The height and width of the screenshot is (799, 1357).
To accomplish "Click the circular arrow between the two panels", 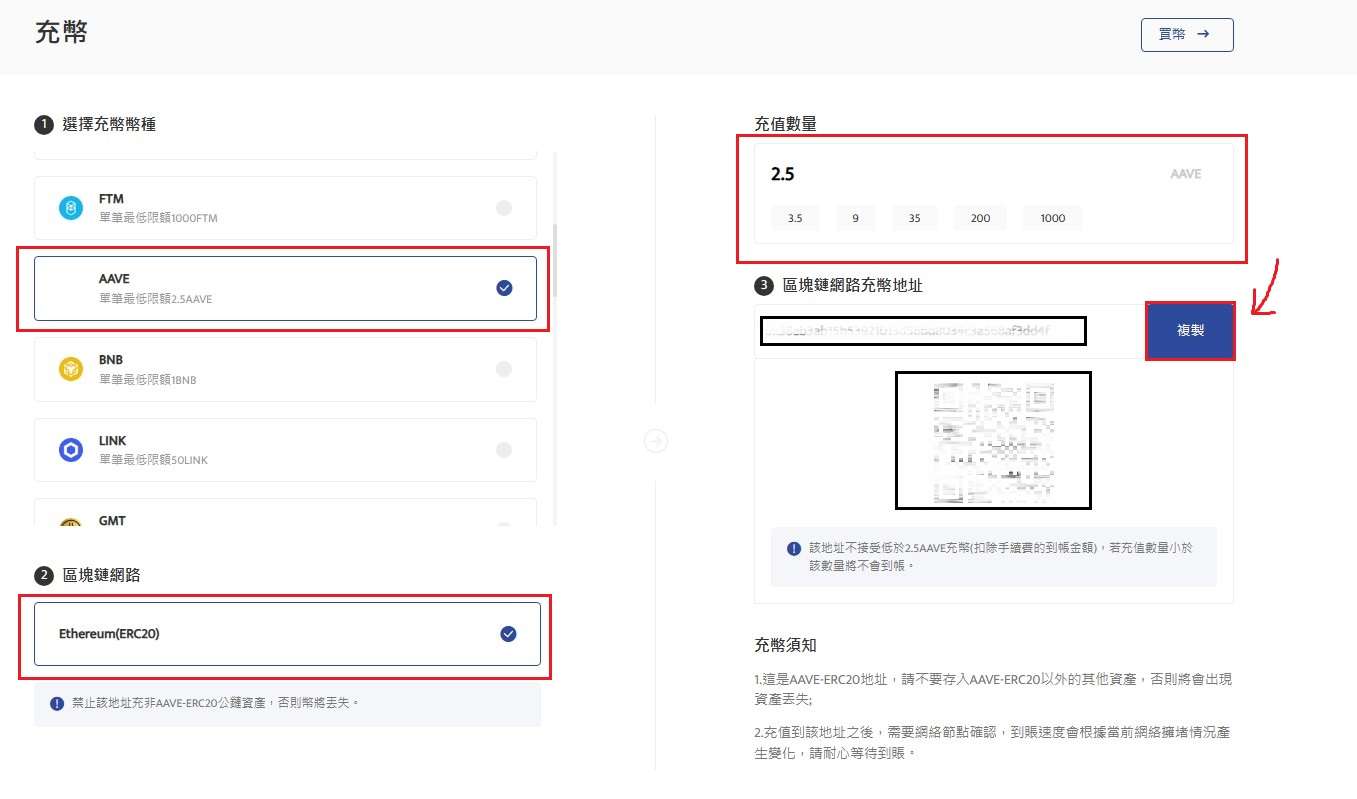I will (657, 440).
